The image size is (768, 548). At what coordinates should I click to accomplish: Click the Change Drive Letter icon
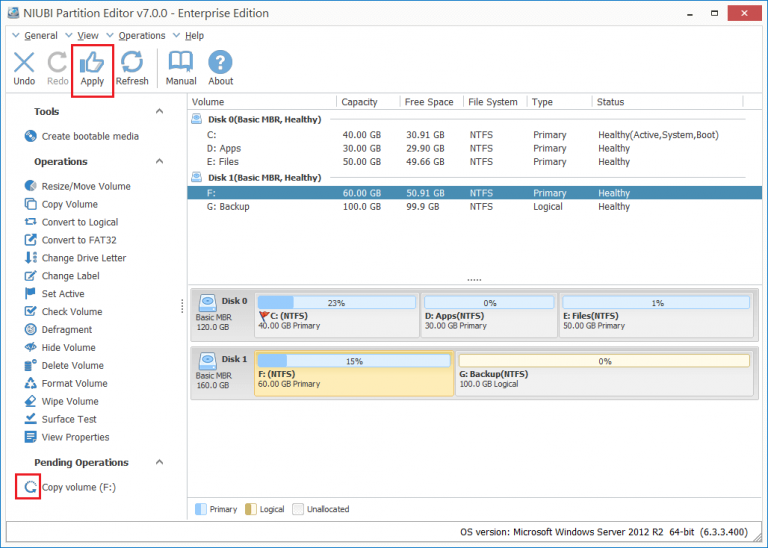[30, 258]
